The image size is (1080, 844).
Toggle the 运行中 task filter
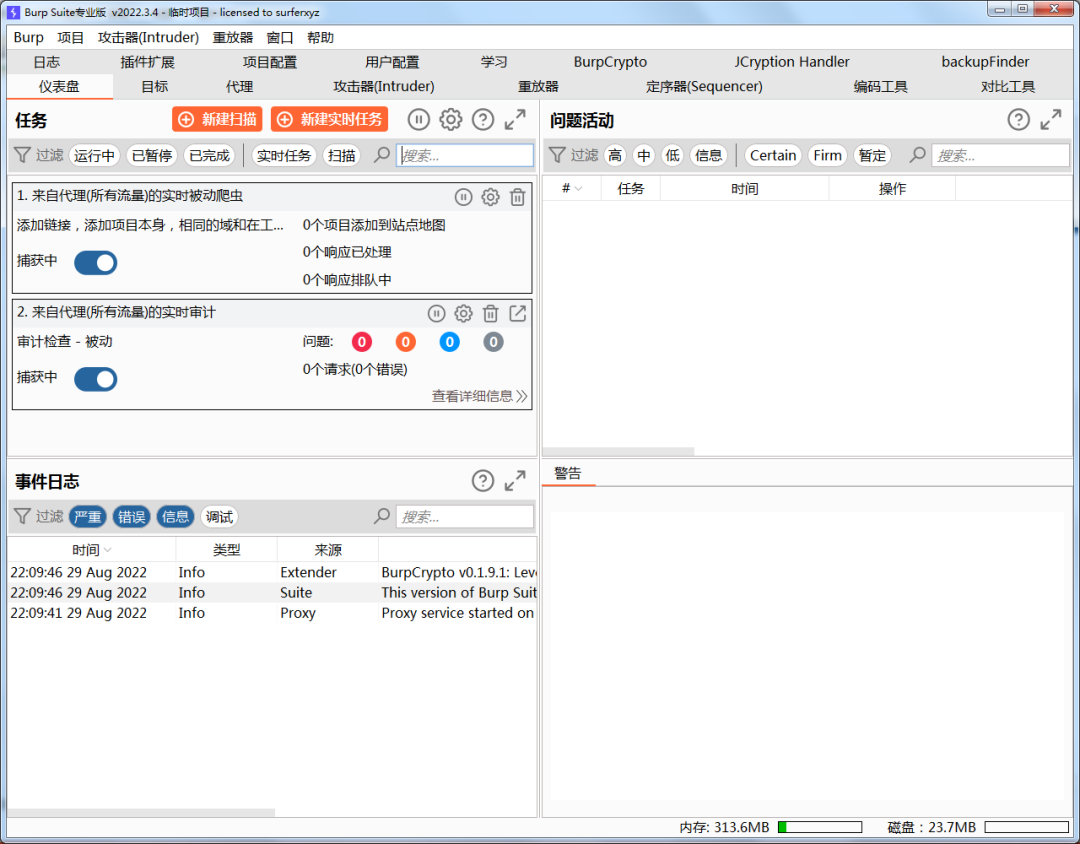click(x=94, y=156)
